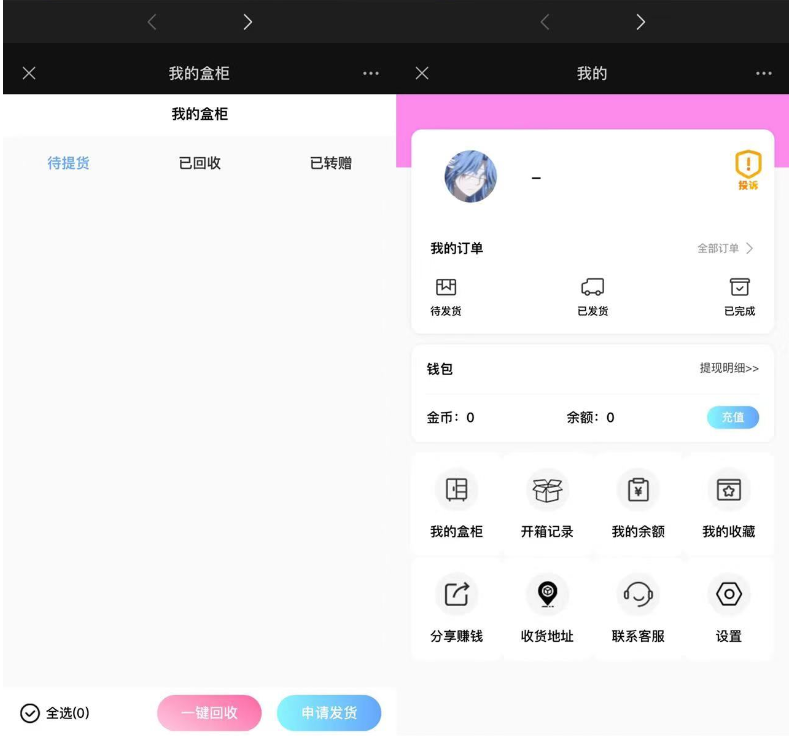Tap the 充值 recharge button
Image resolution: width=789 pixels, height=736 pixels.
pos(733,417)
